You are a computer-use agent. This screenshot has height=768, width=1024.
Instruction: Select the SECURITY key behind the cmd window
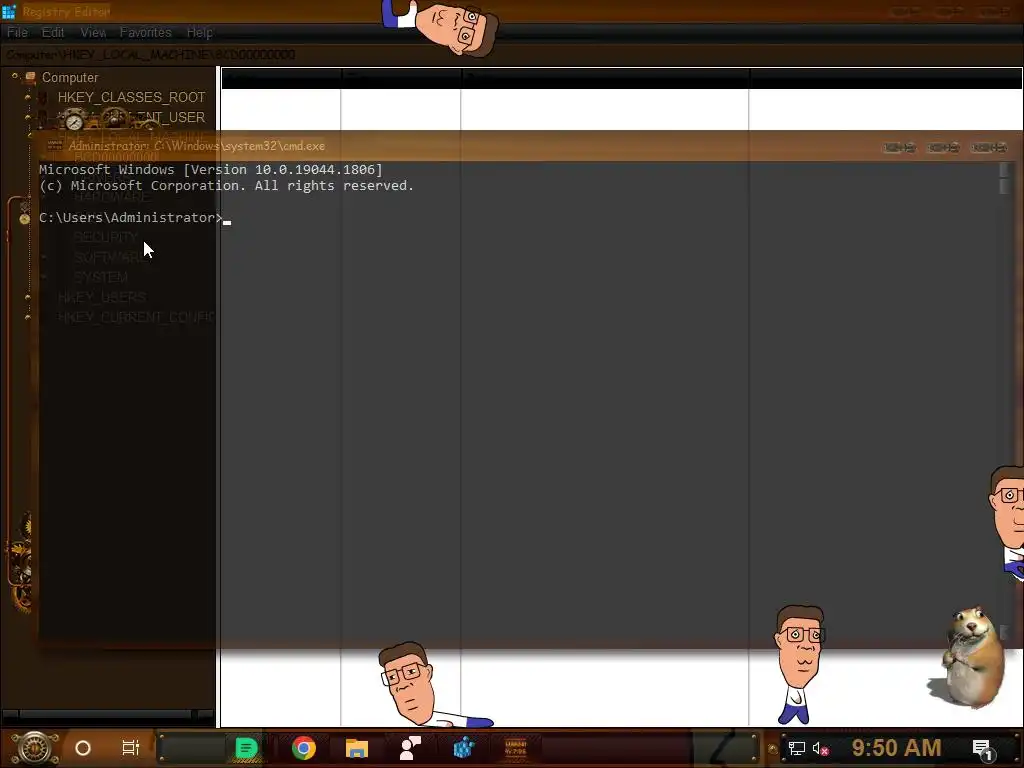click(x=106, y=237)
